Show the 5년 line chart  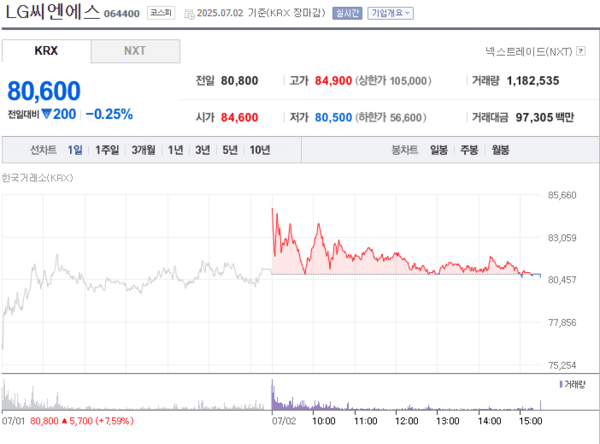(230, 150)
